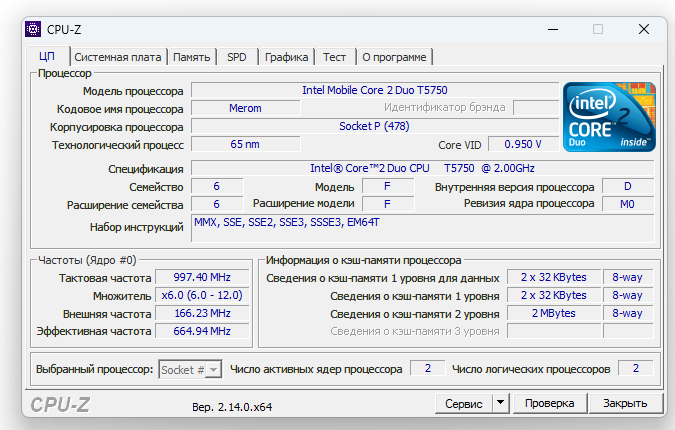Click the Проверка button
Viewport: 675px width, 430px height.
coord(549,404)
